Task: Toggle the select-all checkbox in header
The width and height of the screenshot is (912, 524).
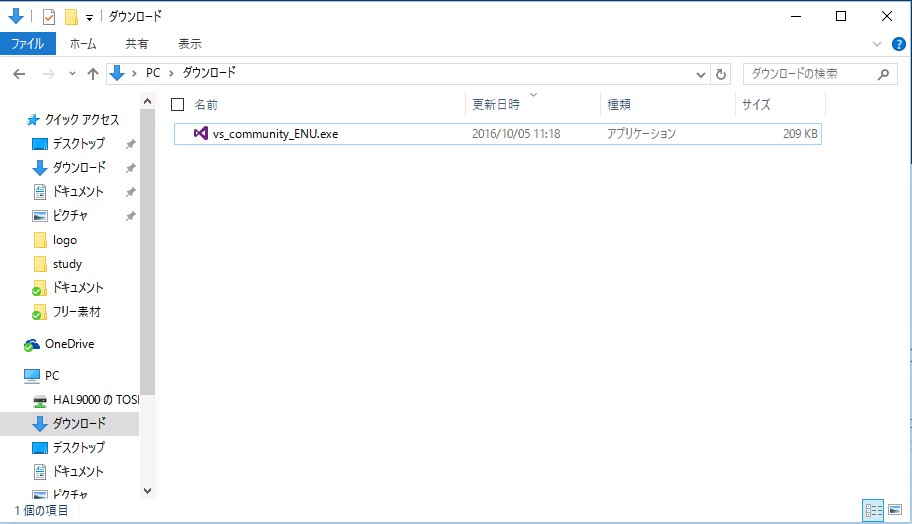Action: (x=177, y=105)
